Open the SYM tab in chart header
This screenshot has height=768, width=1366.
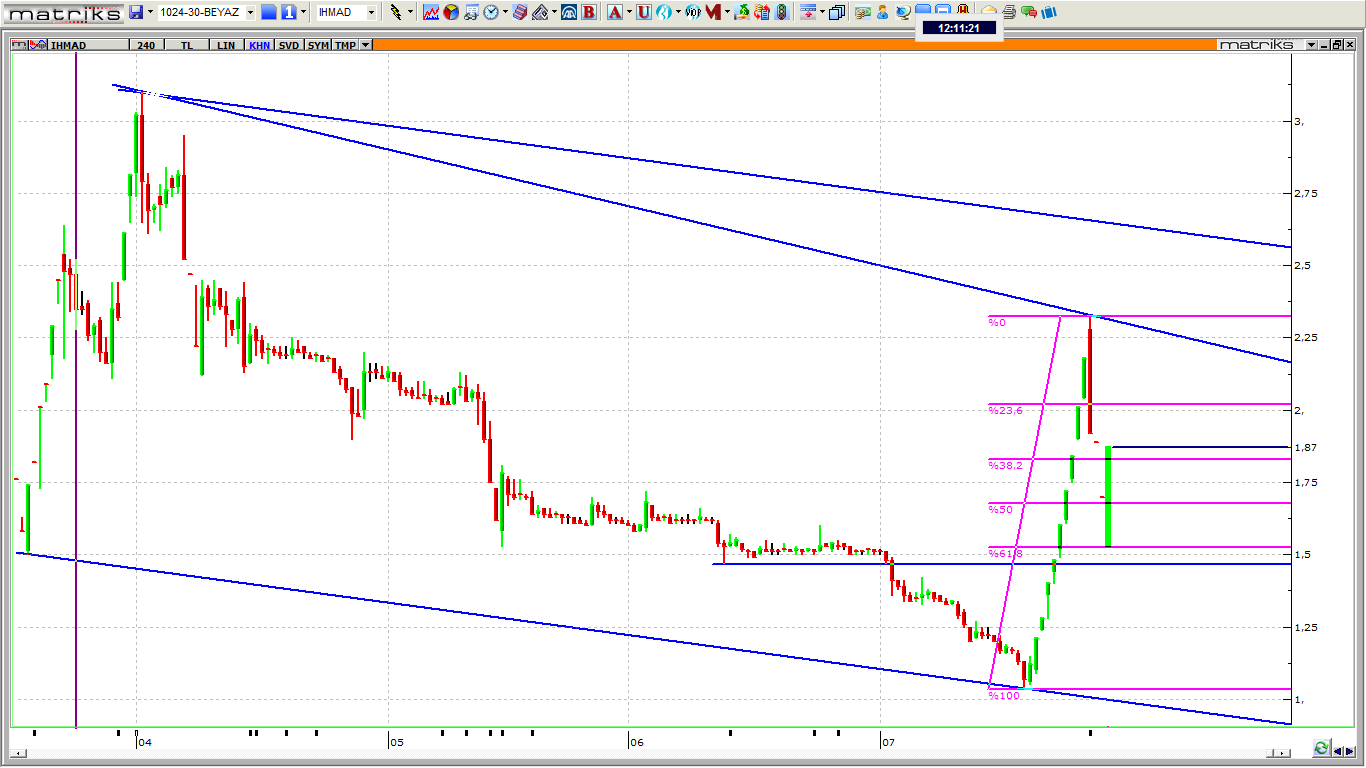318,45
